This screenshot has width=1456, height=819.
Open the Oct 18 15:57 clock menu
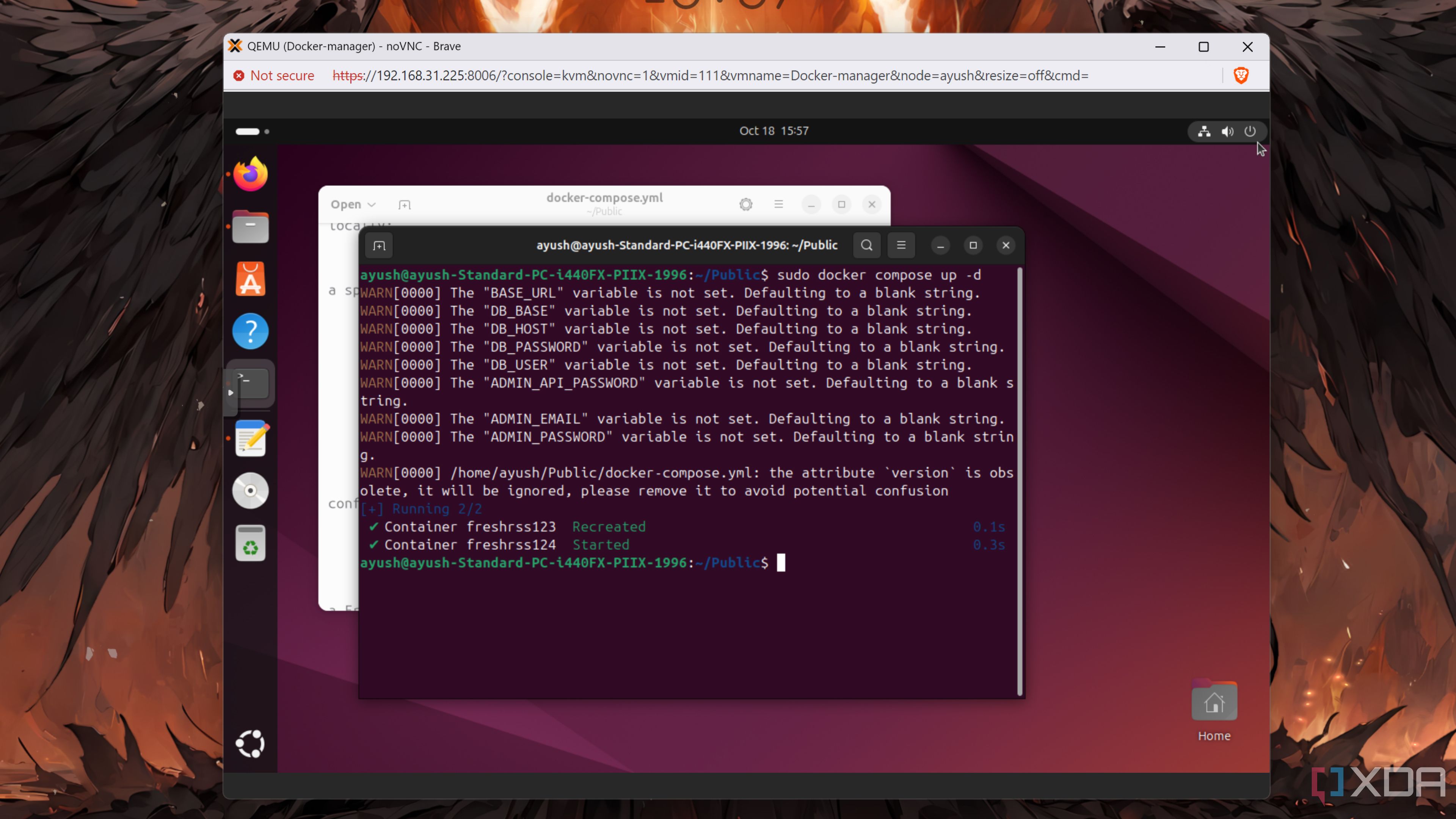(774, 131)
